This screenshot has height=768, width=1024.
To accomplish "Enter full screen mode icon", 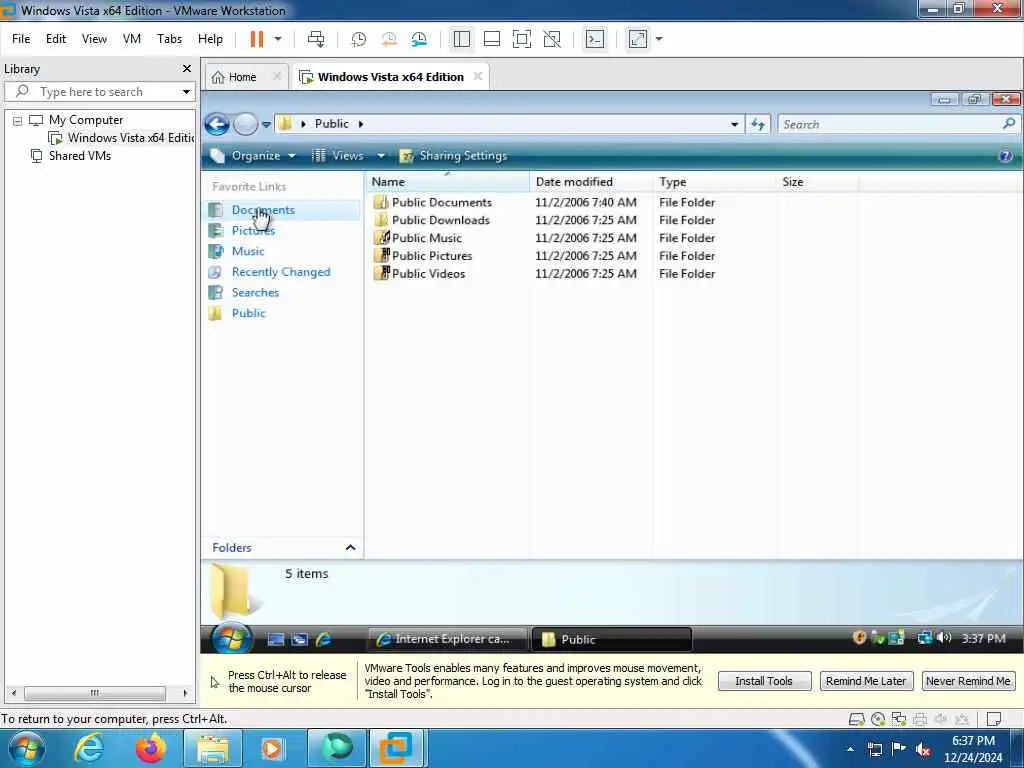I will click(522, 39).
